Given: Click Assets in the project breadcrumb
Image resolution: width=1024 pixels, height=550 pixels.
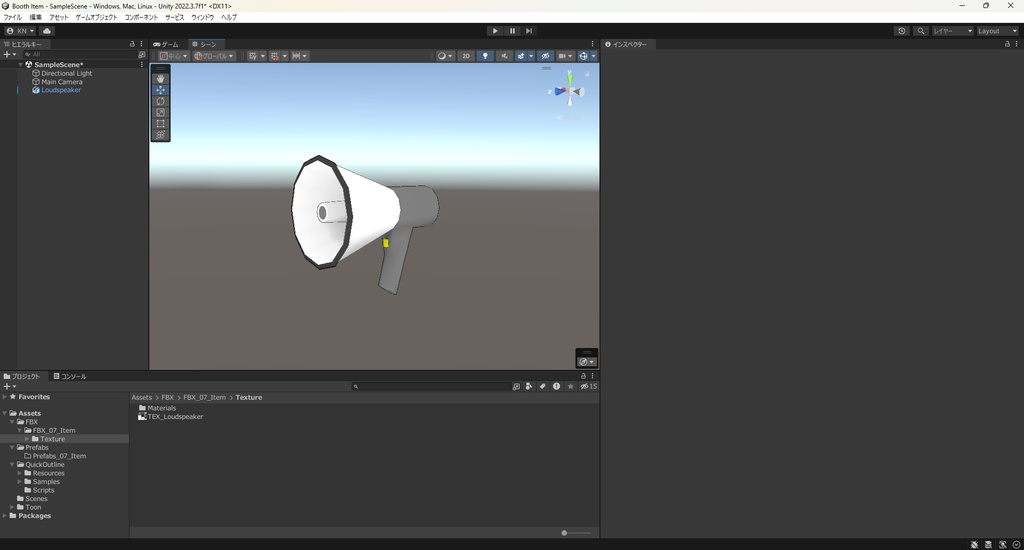Looking at the screenshot, I should pyautogui.click(x=141, y=398).
